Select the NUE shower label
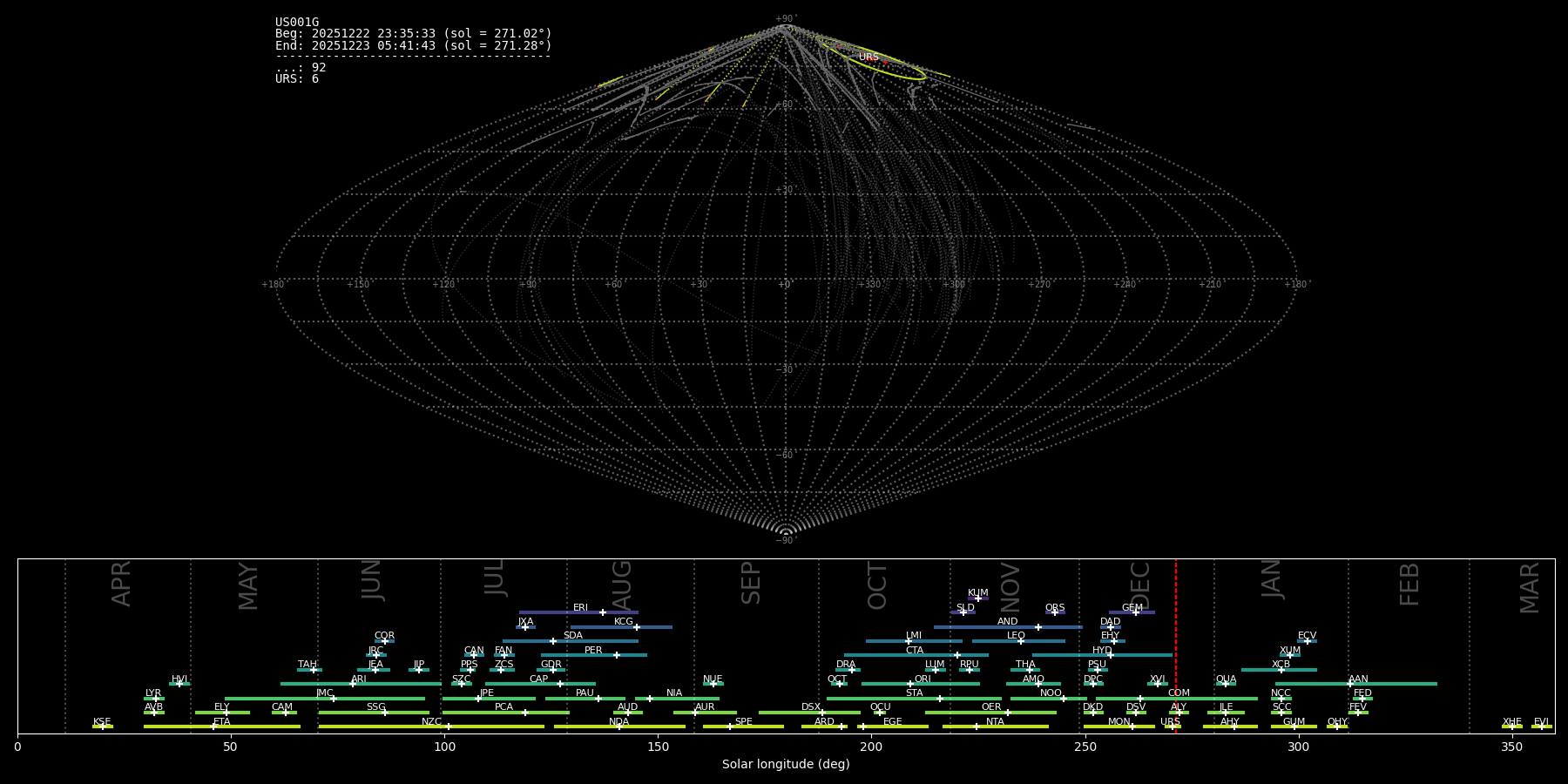Screen dimensions: 1568x784 point(713,679)
